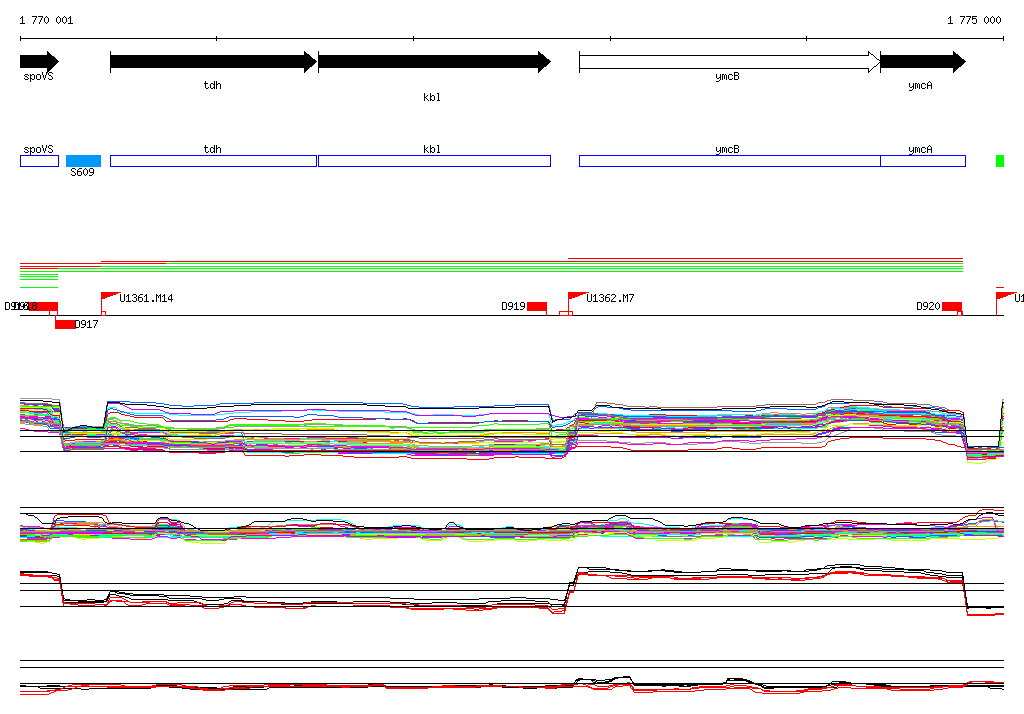Select the black kbl gene arrow
Screen dimensions: 1024x714
tap(434, 61)
